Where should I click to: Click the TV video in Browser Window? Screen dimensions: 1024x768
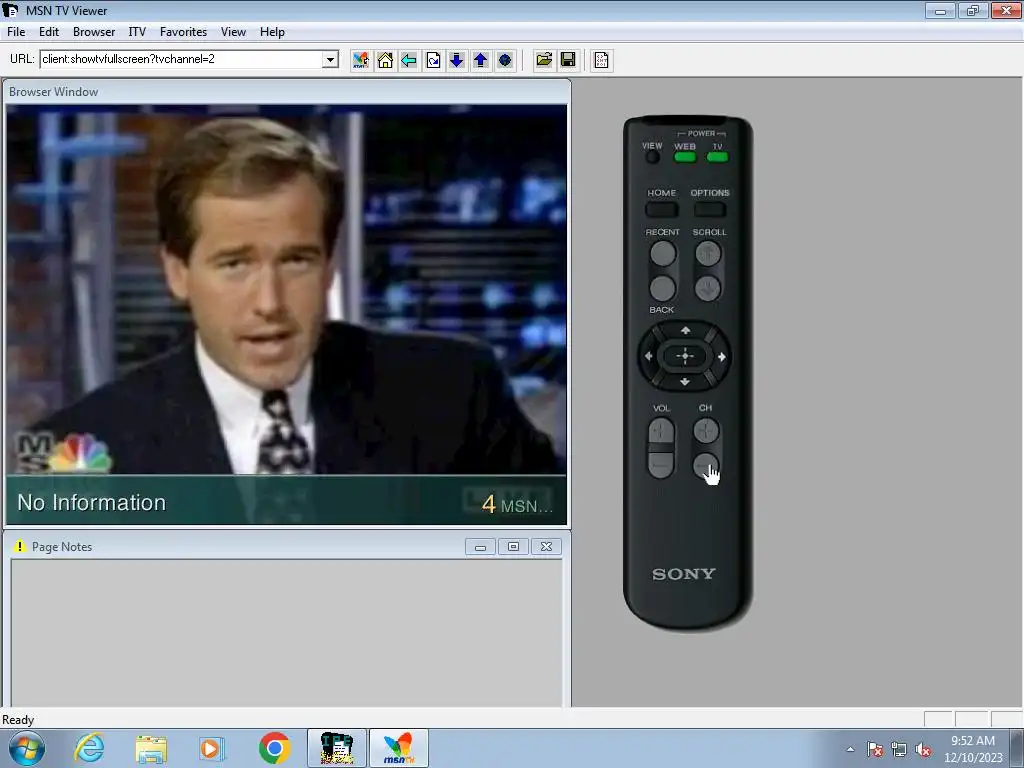[286, 291]
